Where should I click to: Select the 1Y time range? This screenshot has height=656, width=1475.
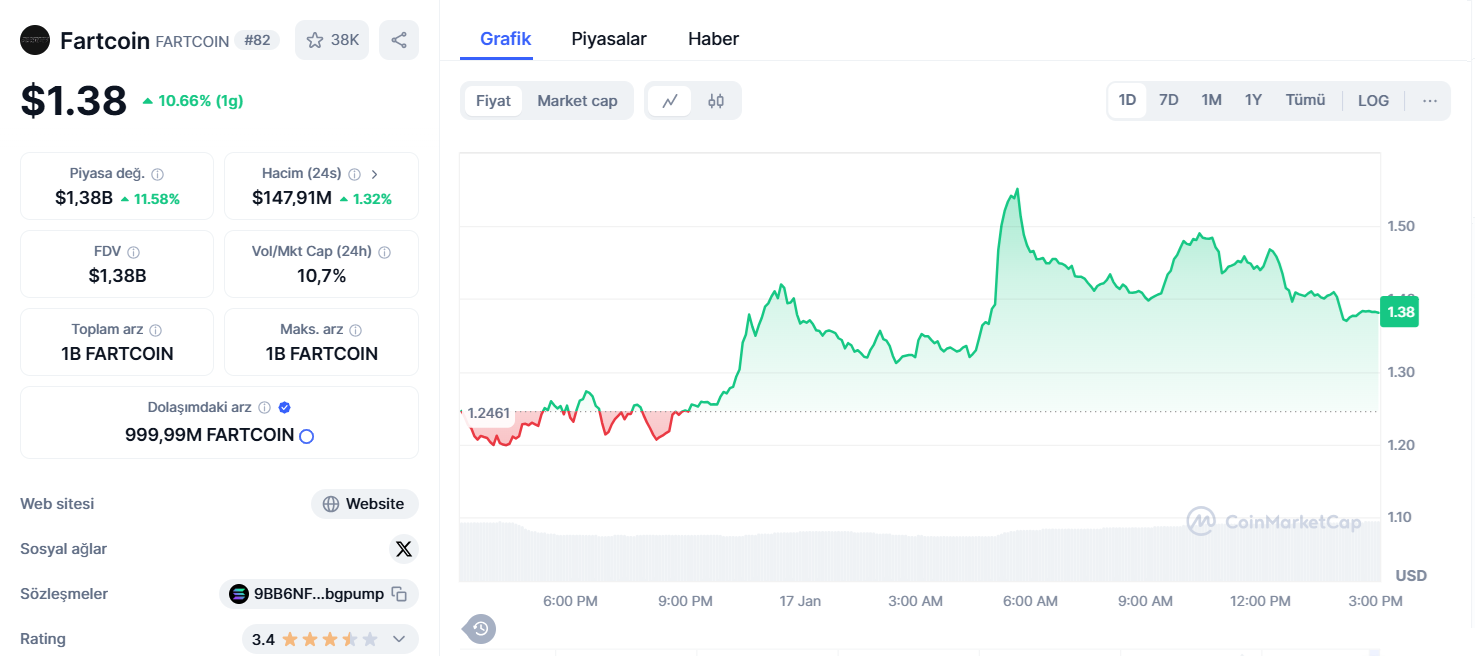(1253, 100)
